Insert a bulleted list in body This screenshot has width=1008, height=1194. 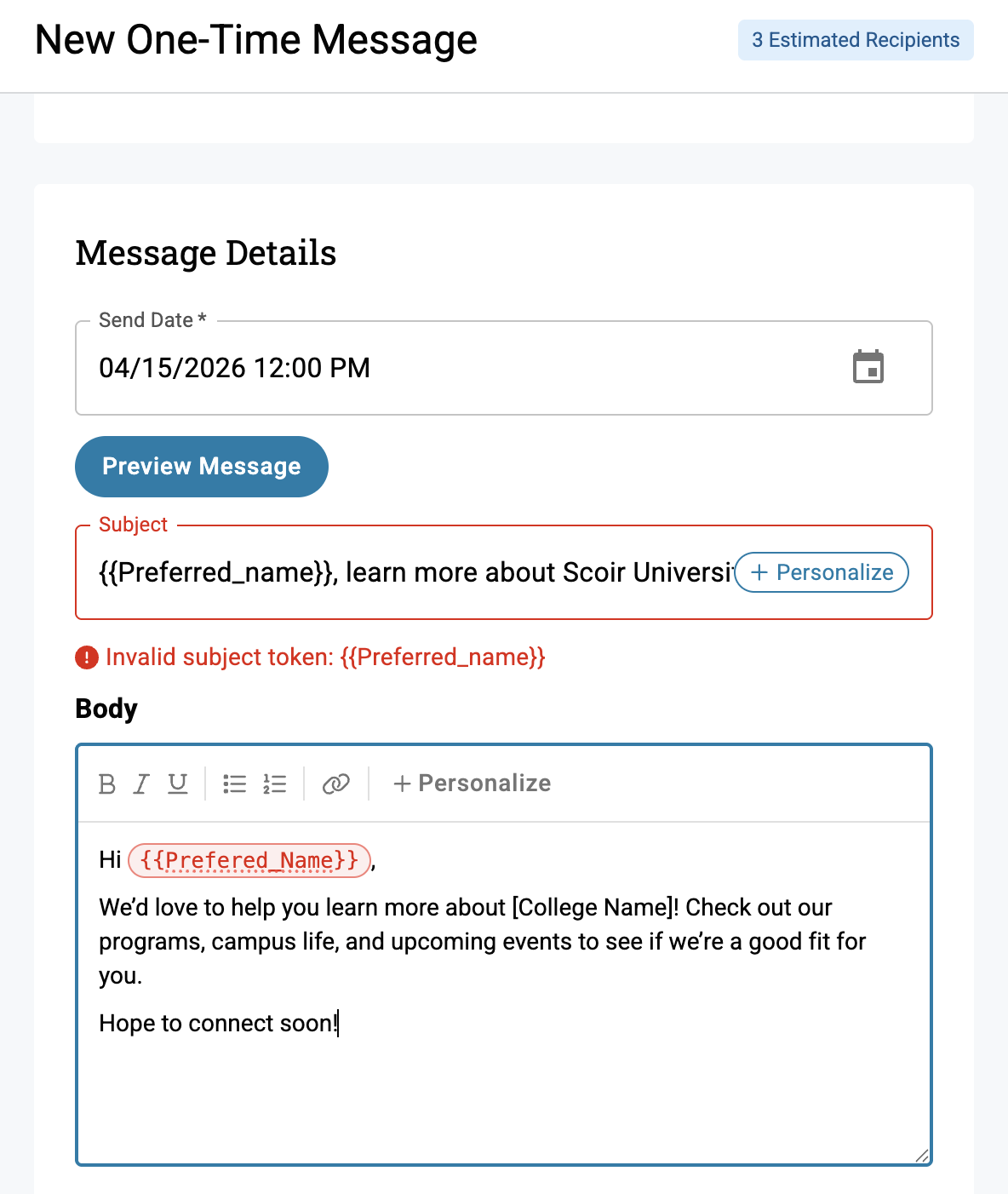(234, 784)
